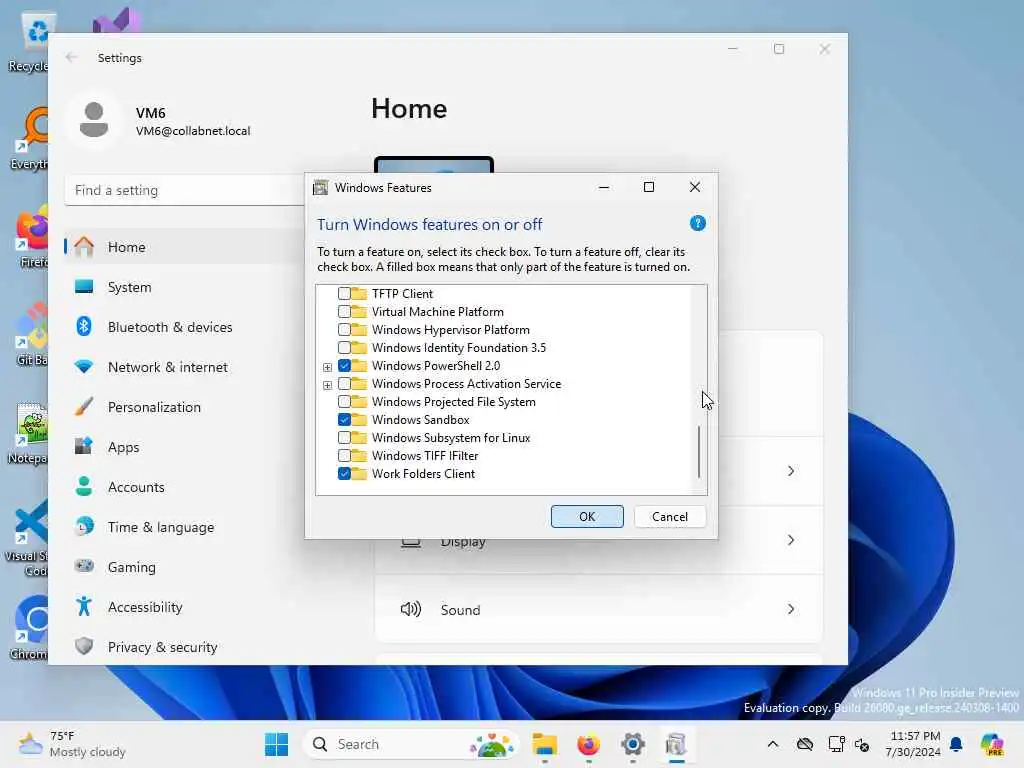Select the Personalization sidebar label
The image size is (1024, 768).
154,407
